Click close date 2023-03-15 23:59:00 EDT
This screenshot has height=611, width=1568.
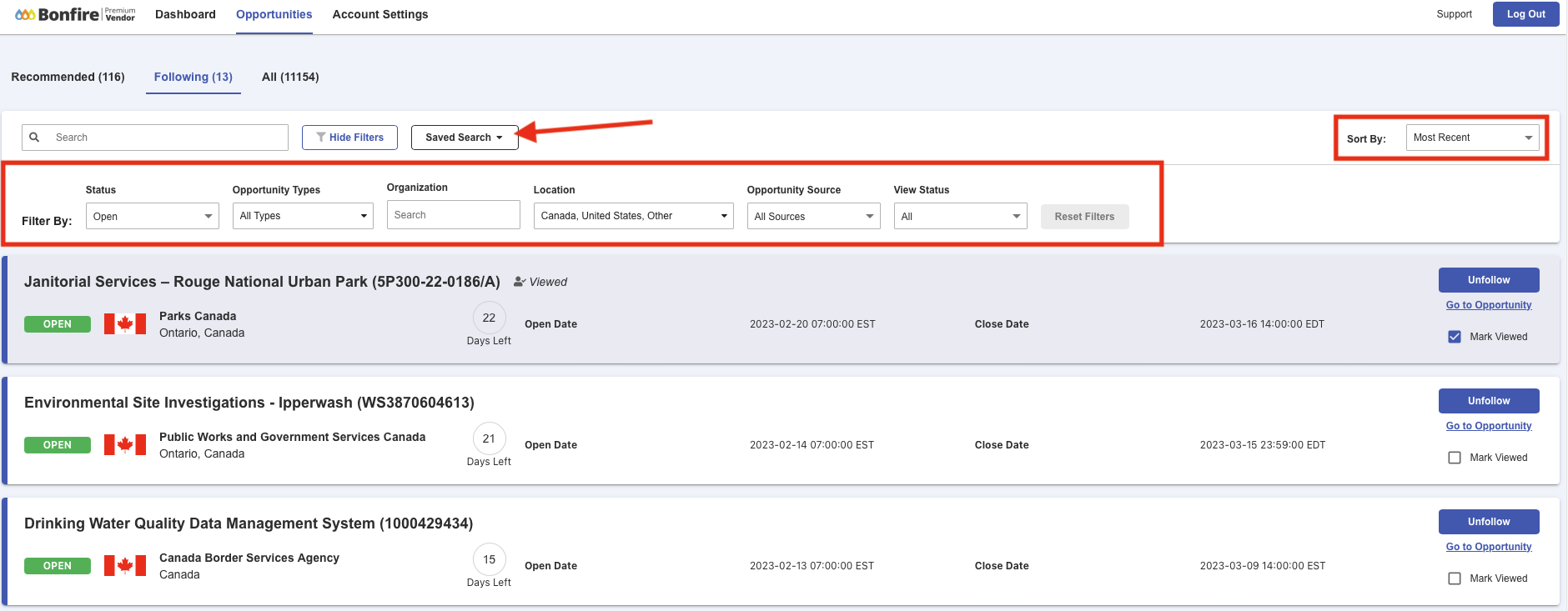click(1263, 445)
